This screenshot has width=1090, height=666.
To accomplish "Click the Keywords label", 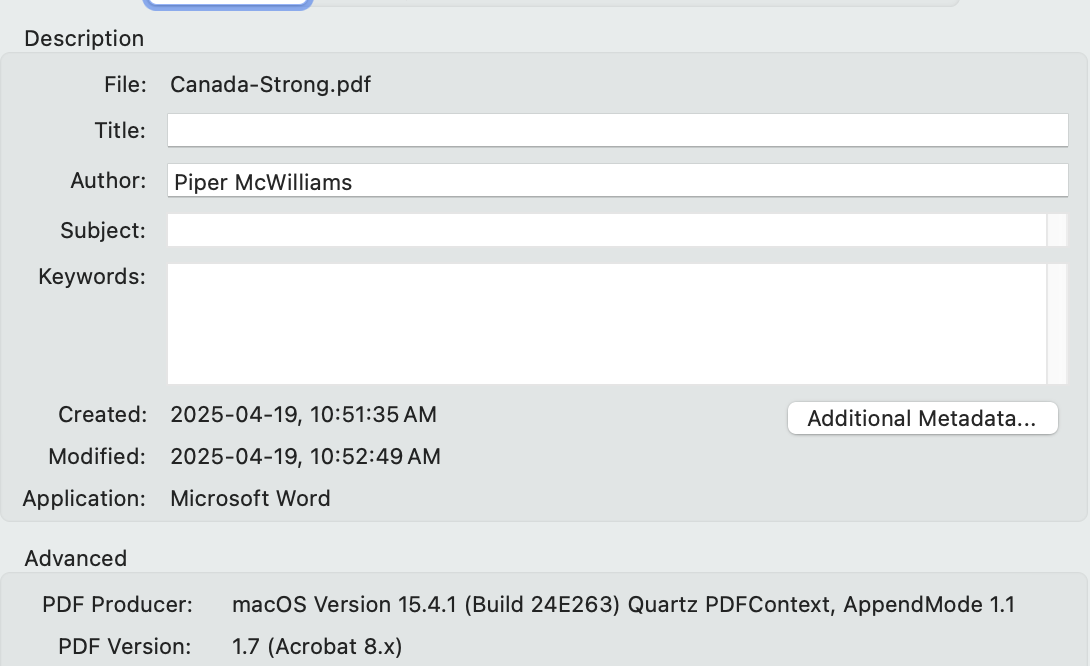I will (x=92, y=276).
